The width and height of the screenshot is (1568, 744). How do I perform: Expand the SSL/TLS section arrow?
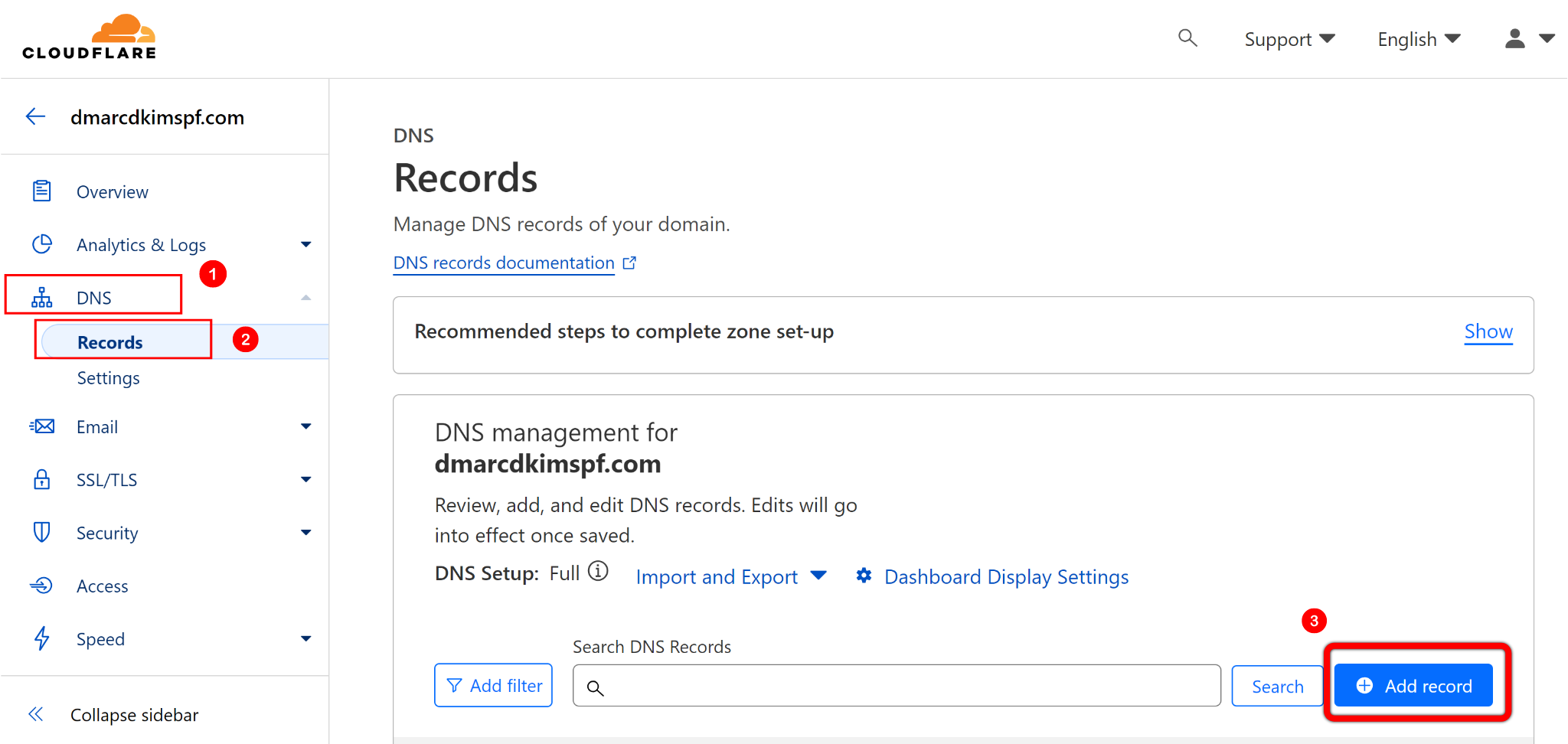[306, 479]
